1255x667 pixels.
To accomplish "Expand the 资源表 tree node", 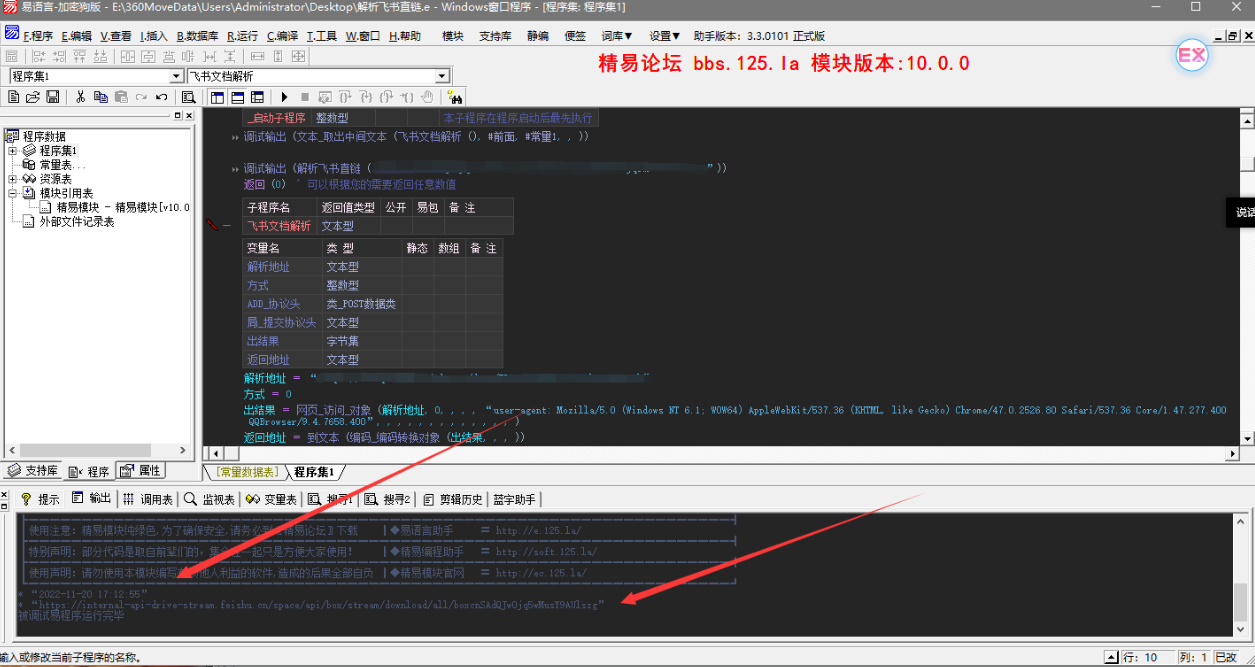I will [x=13, y=179].
